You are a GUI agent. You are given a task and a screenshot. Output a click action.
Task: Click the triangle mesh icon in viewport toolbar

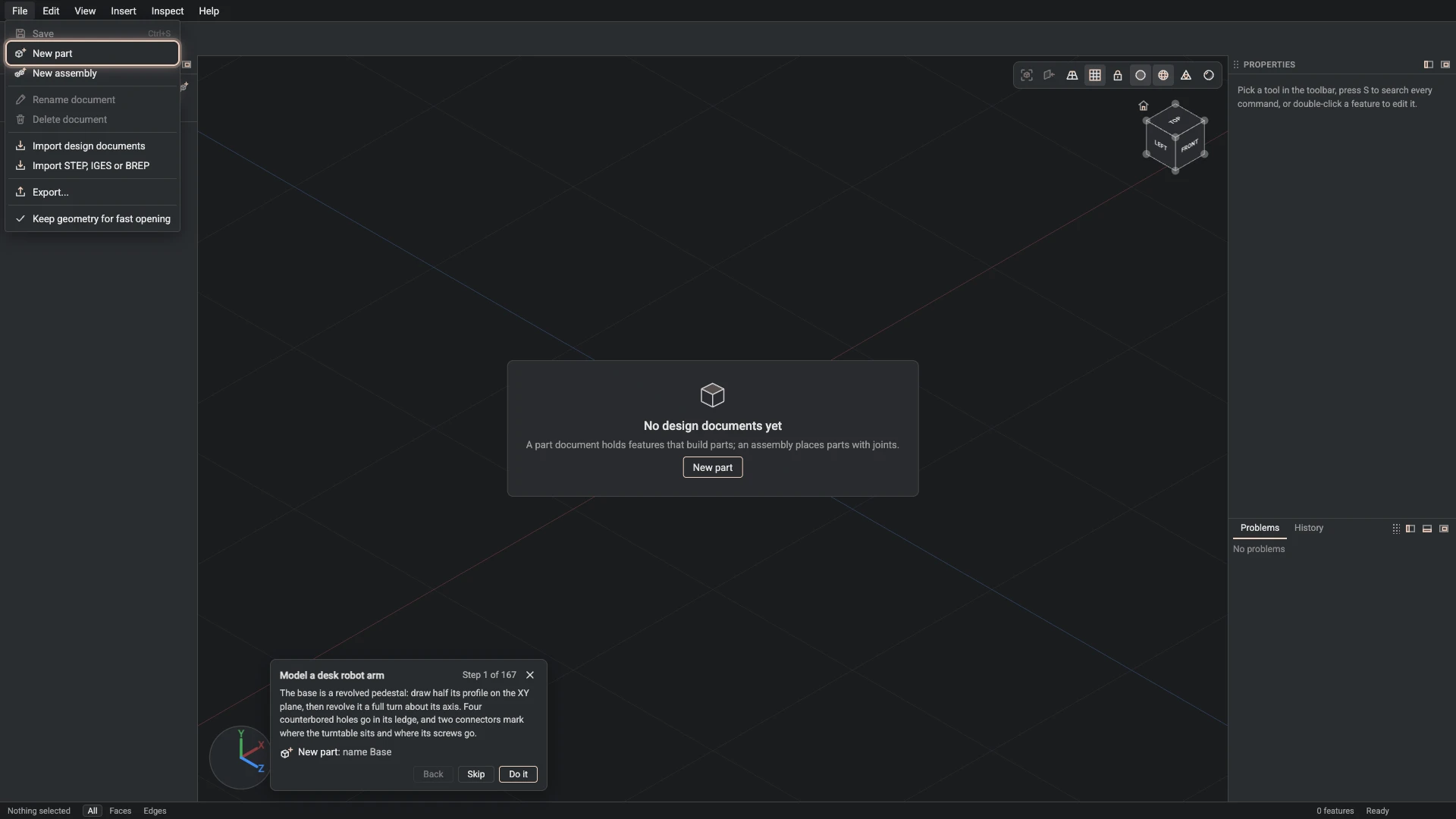1186,75
